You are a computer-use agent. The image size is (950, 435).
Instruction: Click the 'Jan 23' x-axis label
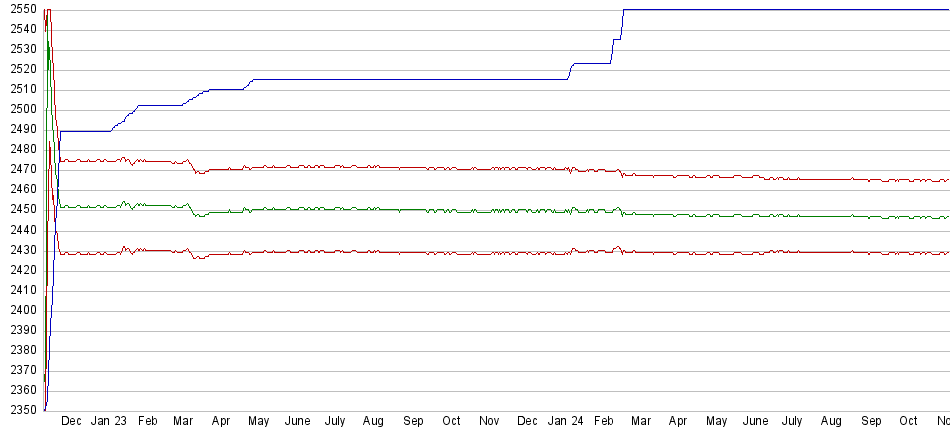click(109, 422)
